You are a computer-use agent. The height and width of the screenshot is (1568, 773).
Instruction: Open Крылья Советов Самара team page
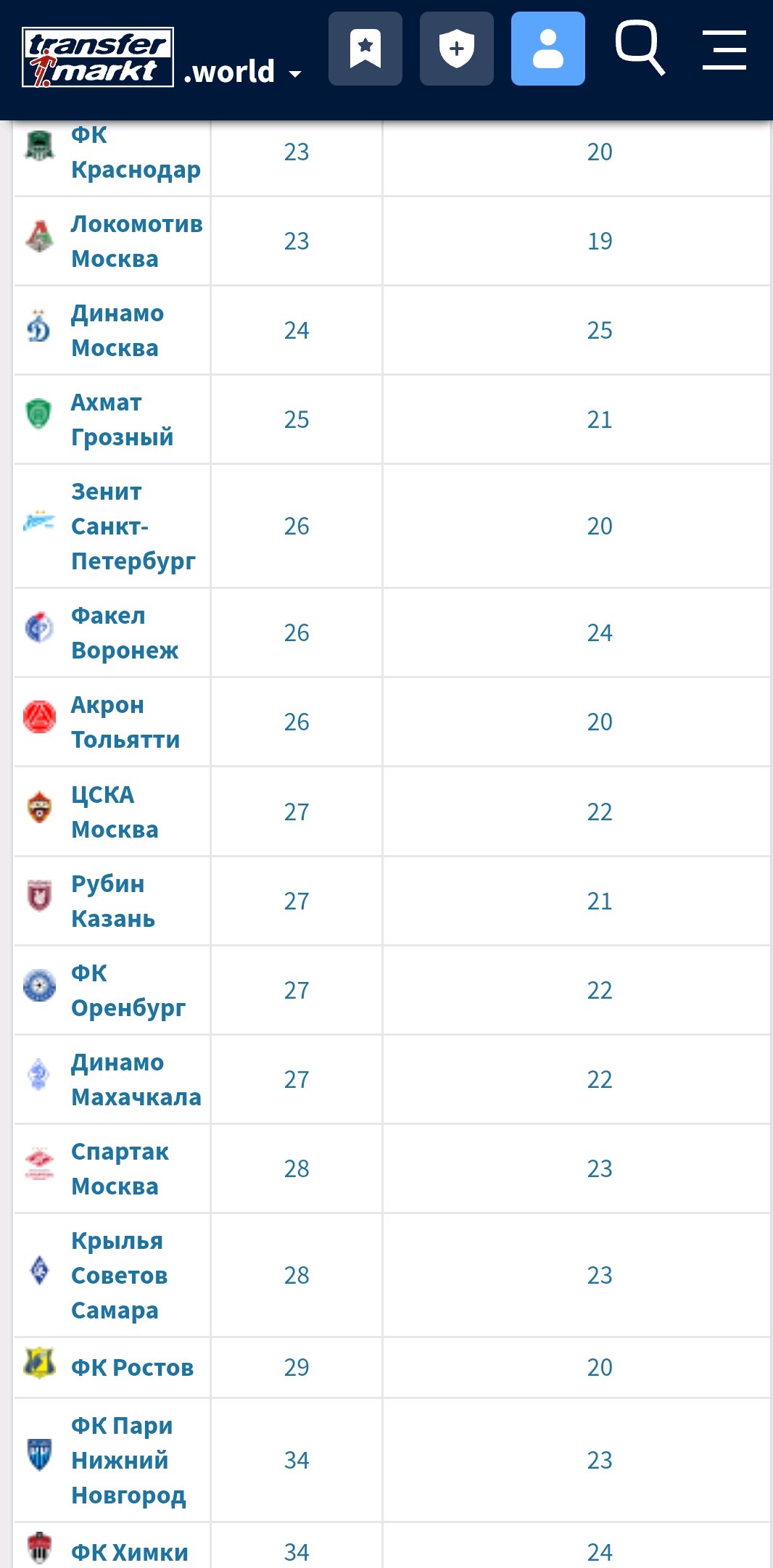[x=120, y=1276]
